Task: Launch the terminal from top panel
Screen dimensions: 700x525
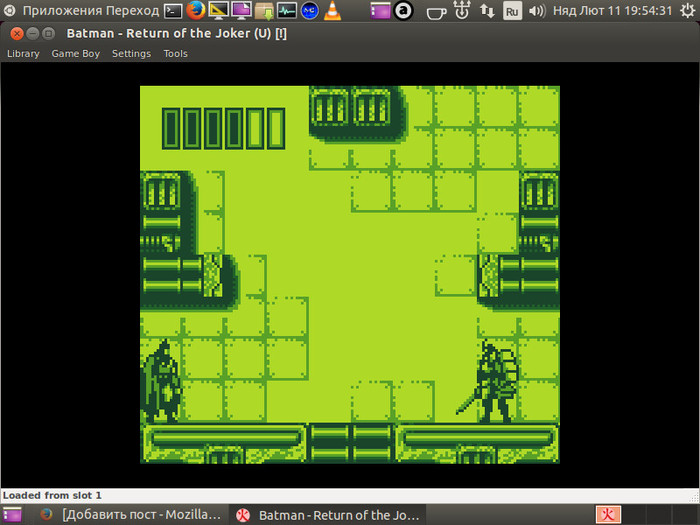Action: pyautogui.click(x=173, y=11)
